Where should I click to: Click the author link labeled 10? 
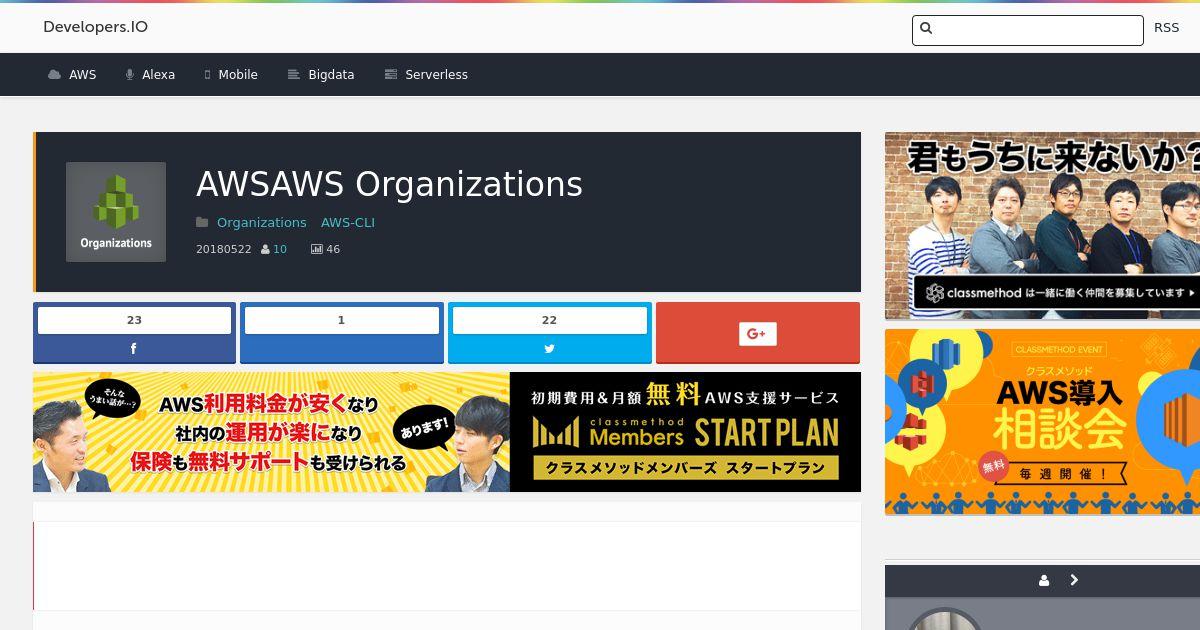click(280, 249)
